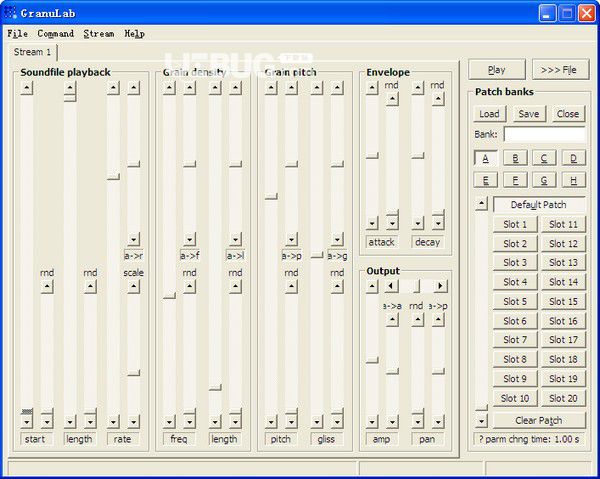Screen dimensions: 600x479
Task: Click the a->p label in Grain pitch
Action: pyautogui.click(x=292, y=256)
